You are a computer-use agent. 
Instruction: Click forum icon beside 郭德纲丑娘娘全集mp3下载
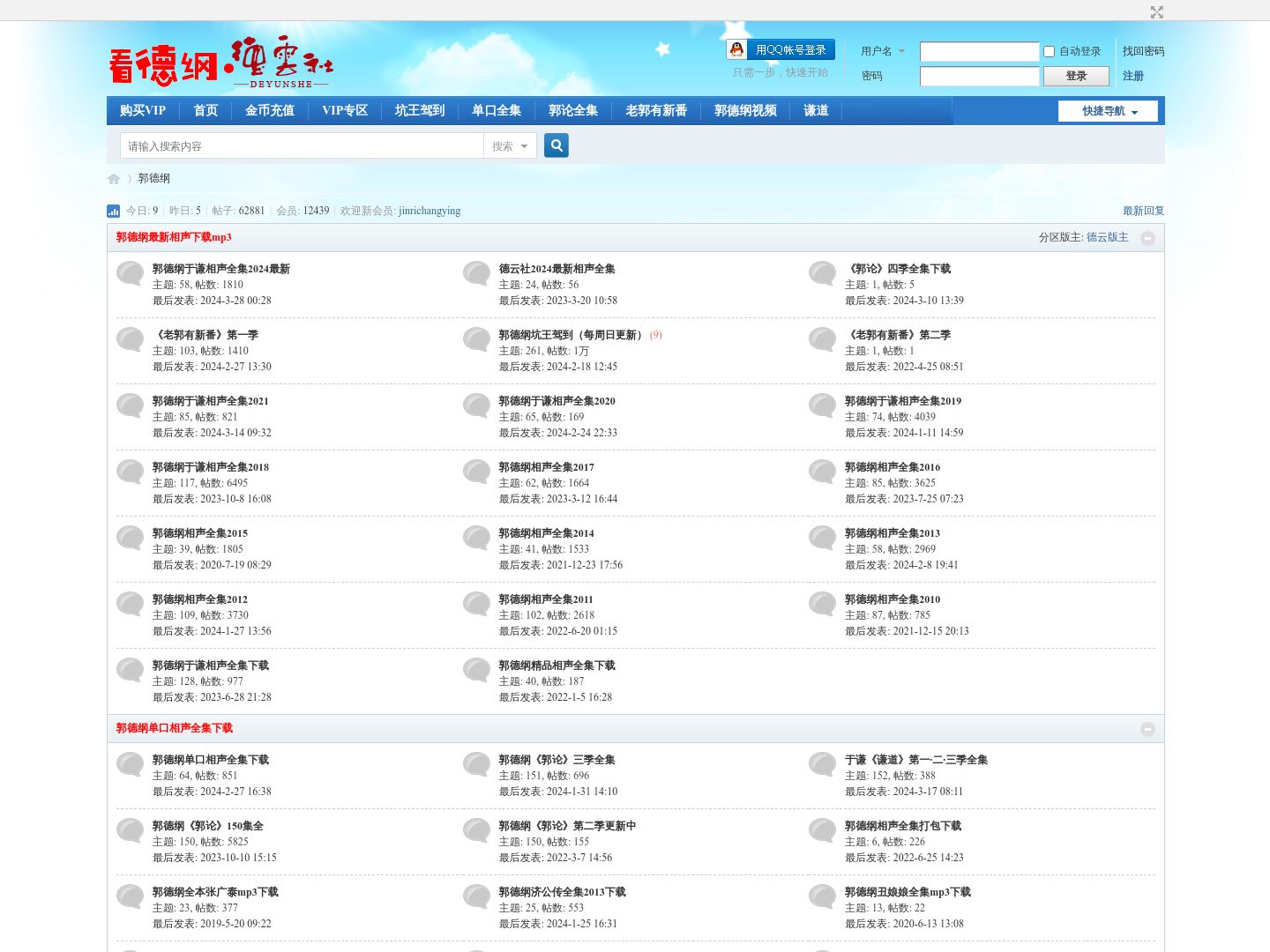[x=823, y=896]
